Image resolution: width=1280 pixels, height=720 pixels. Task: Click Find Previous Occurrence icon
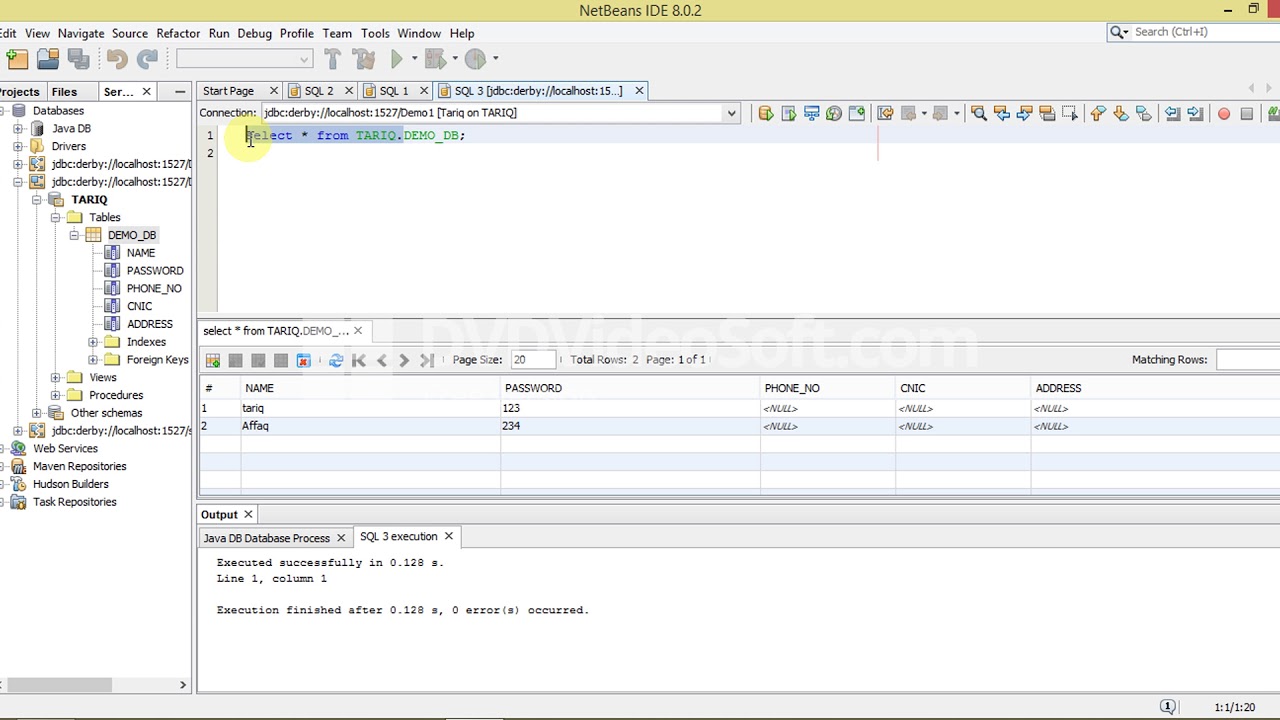click(1002, 113)
